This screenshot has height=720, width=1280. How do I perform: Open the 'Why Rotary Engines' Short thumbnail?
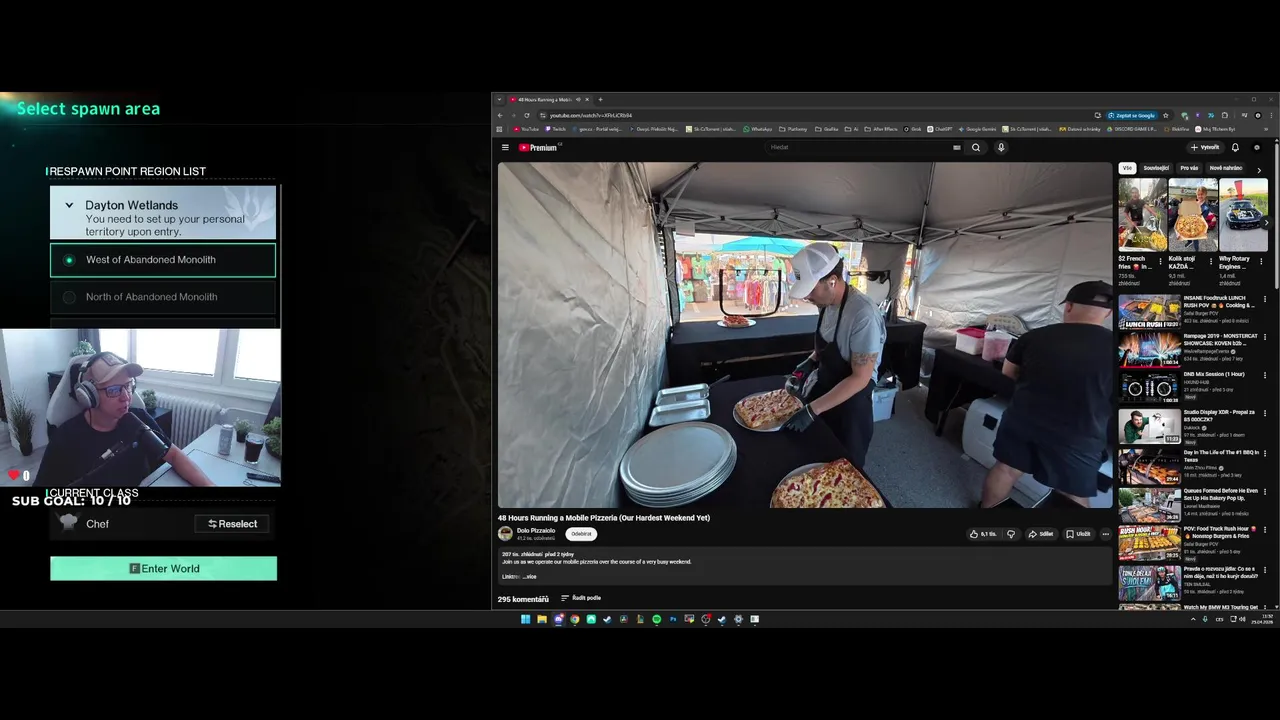click(x=1243, y=215)
